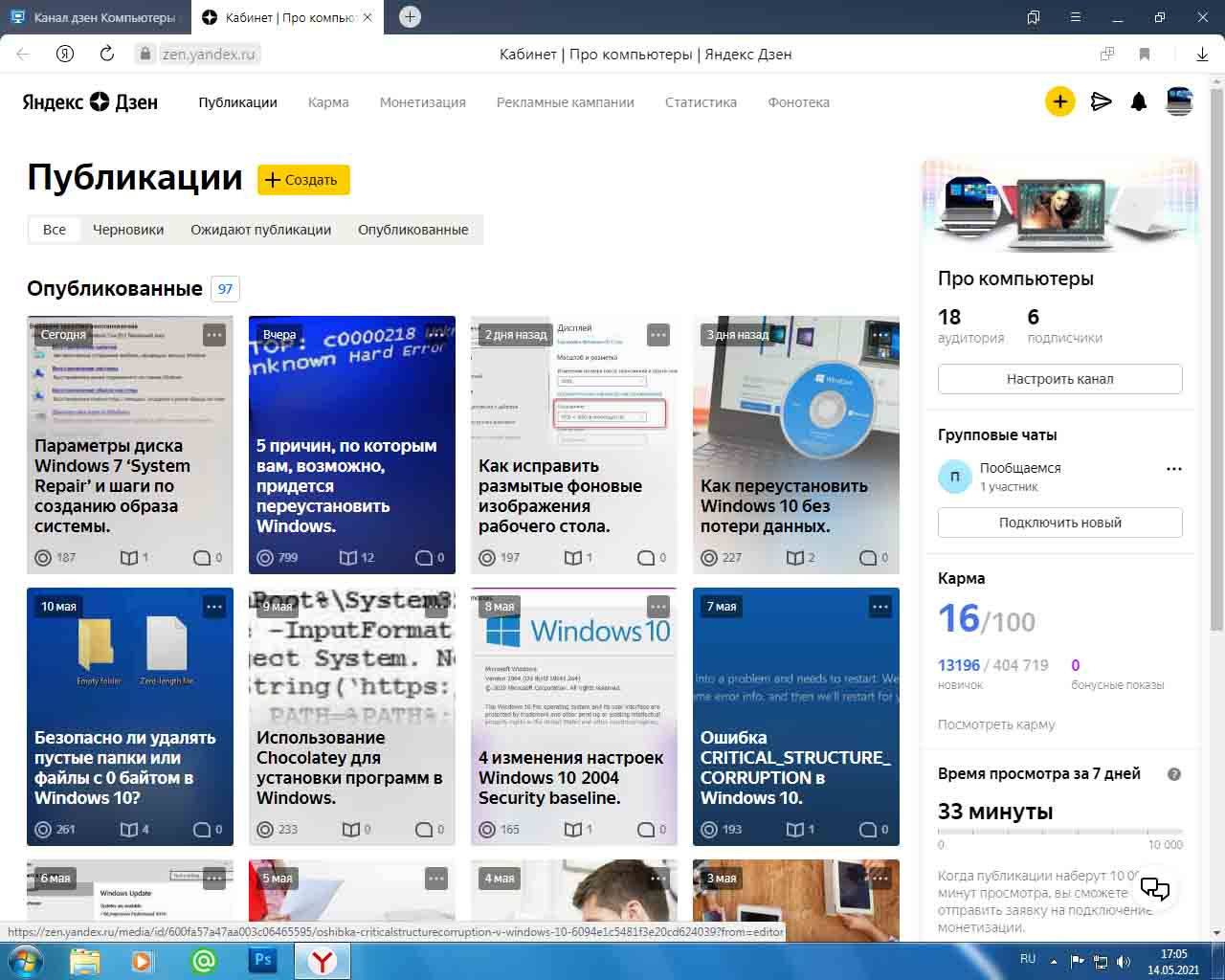The width and height of the screenshot is (1225, 980).
Task: Open Рекламные кампании menu item
Action: pyautogui.click(x=566, y=102)
